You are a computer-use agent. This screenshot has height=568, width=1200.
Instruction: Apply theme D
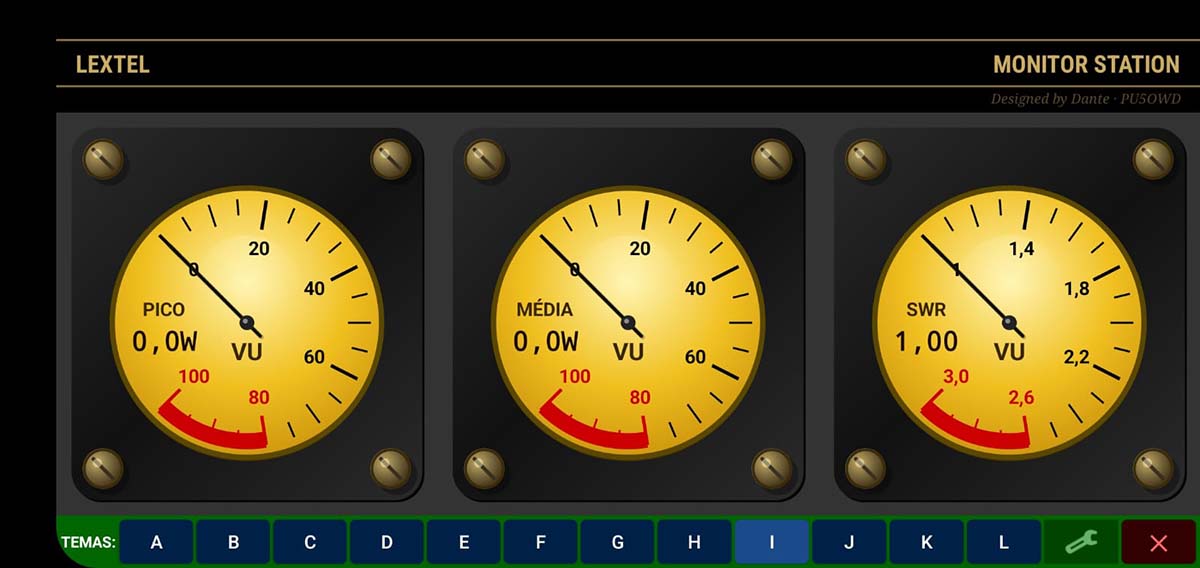(387, 542)
